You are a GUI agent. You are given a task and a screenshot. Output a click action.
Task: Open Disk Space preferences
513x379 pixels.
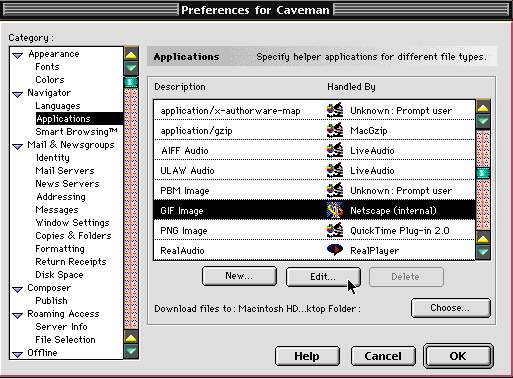59,275
